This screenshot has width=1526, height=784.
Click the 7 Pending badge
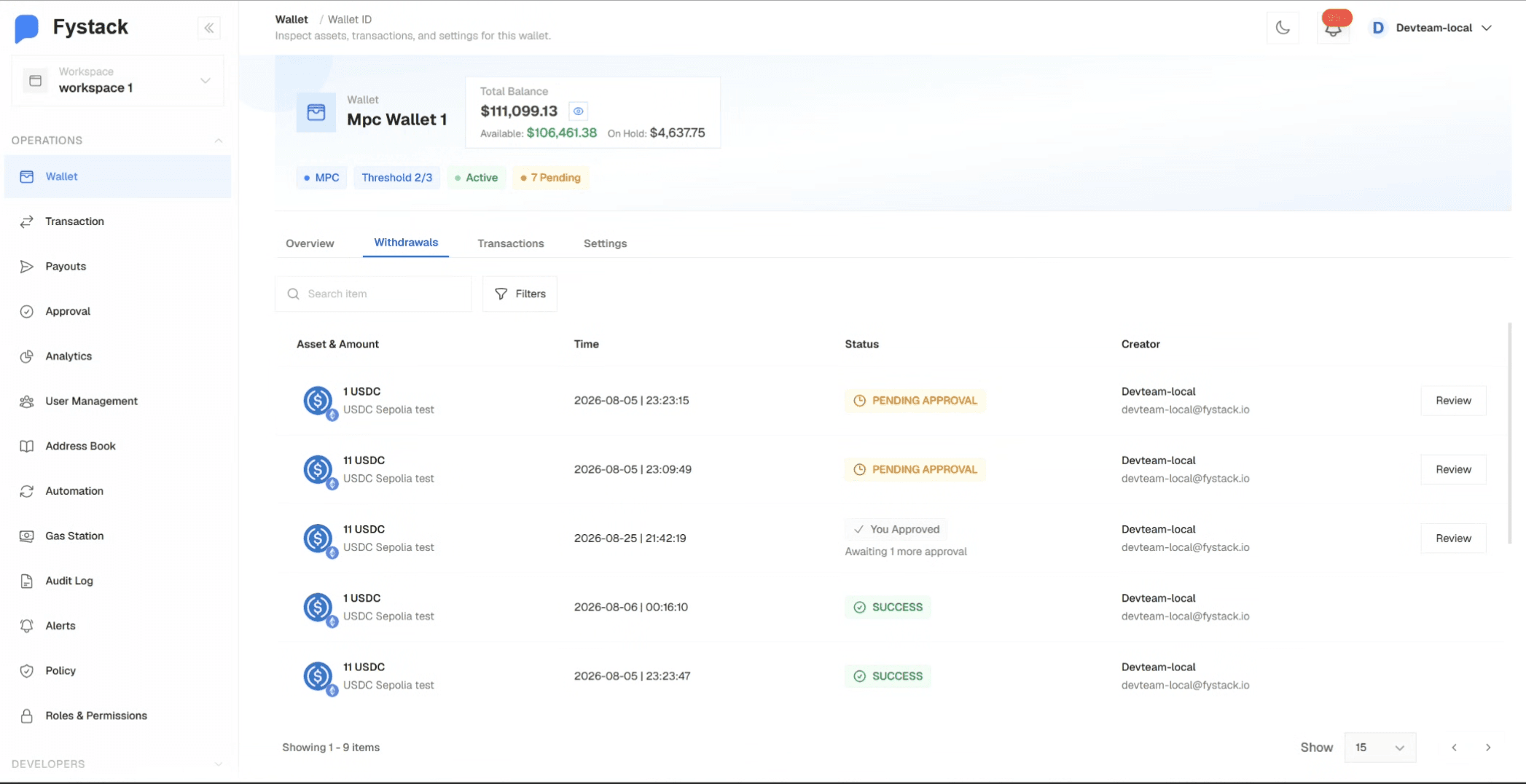(551, 178)
